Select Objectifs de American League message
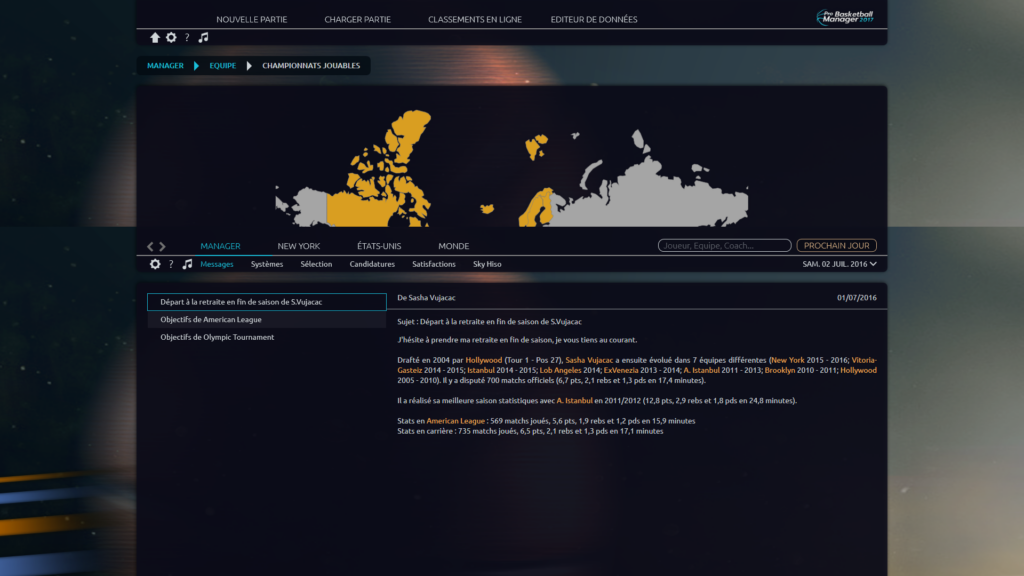The image size is (1024, 576). [x=266, y=319]
